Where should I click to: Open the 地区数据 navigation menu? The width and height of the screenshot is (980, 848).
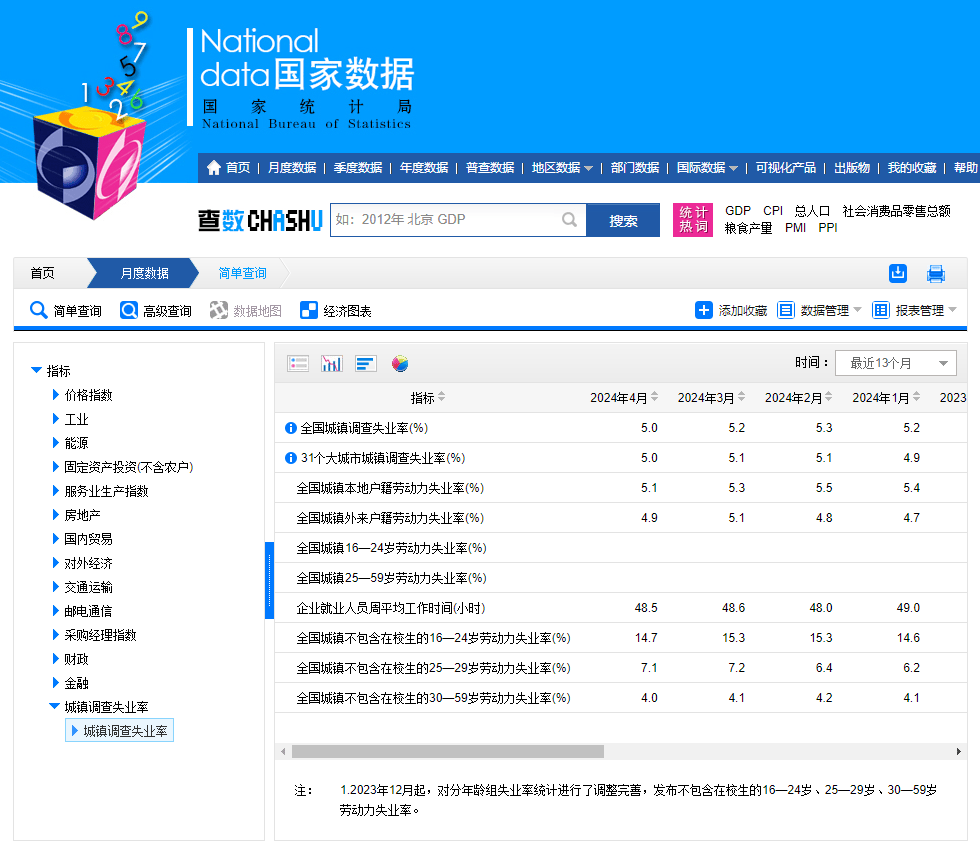point(561,168)
